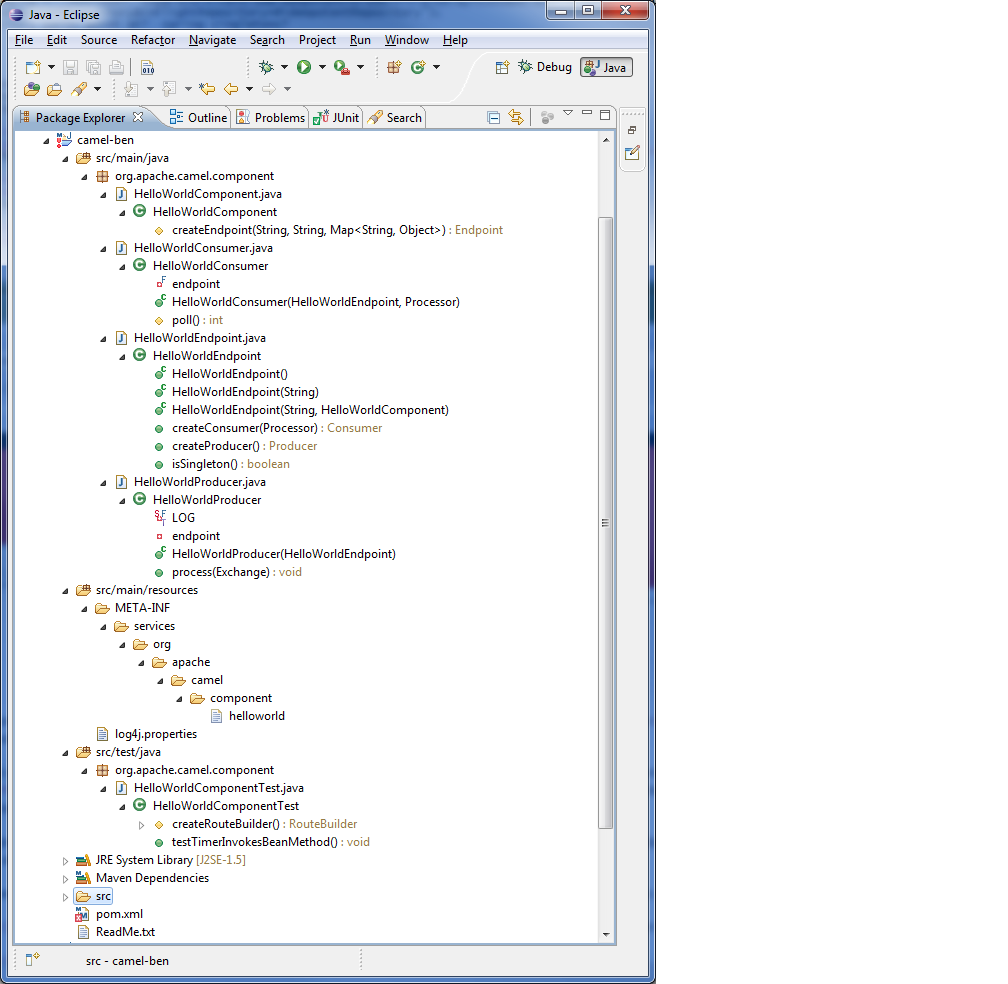Expand the JRE System Library node
Screen dimensions: 1008x984
[65, 861]
